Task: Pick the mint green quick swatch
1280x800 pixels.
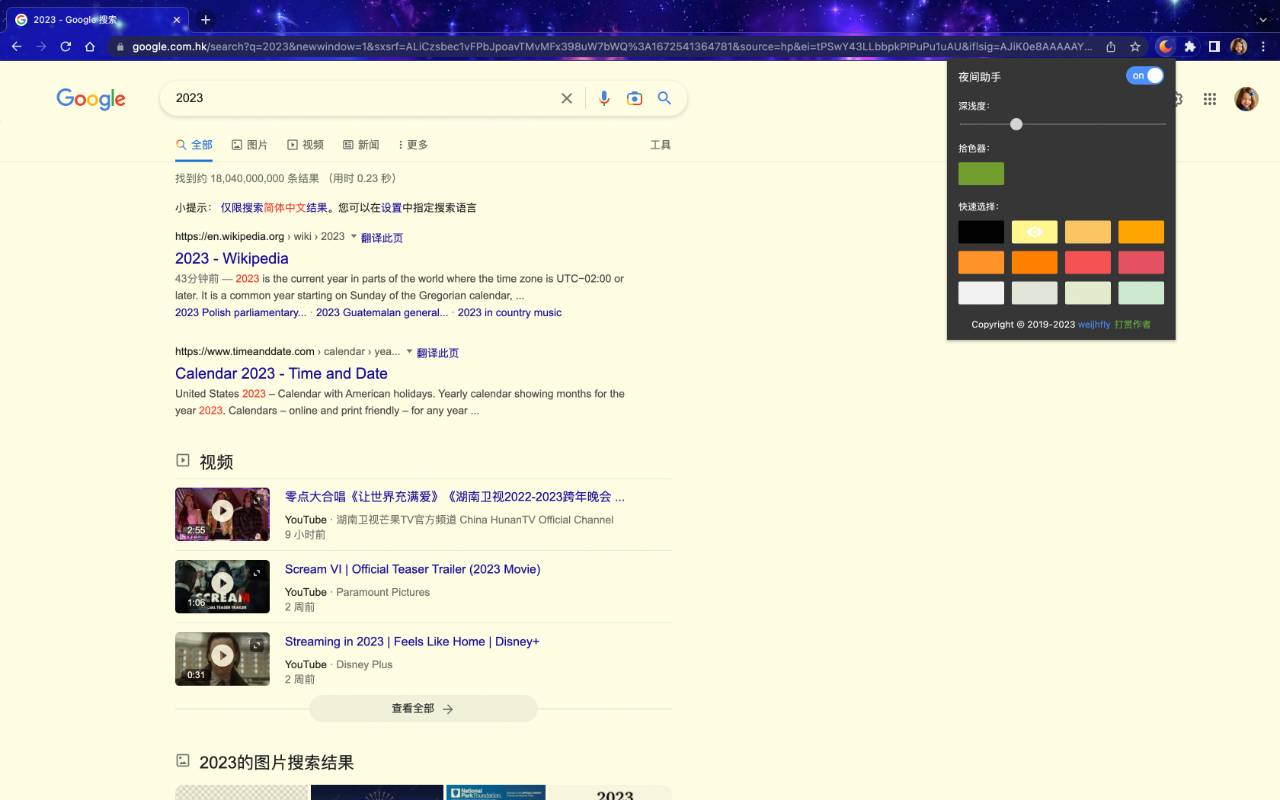Action: tap(1141, 293)
